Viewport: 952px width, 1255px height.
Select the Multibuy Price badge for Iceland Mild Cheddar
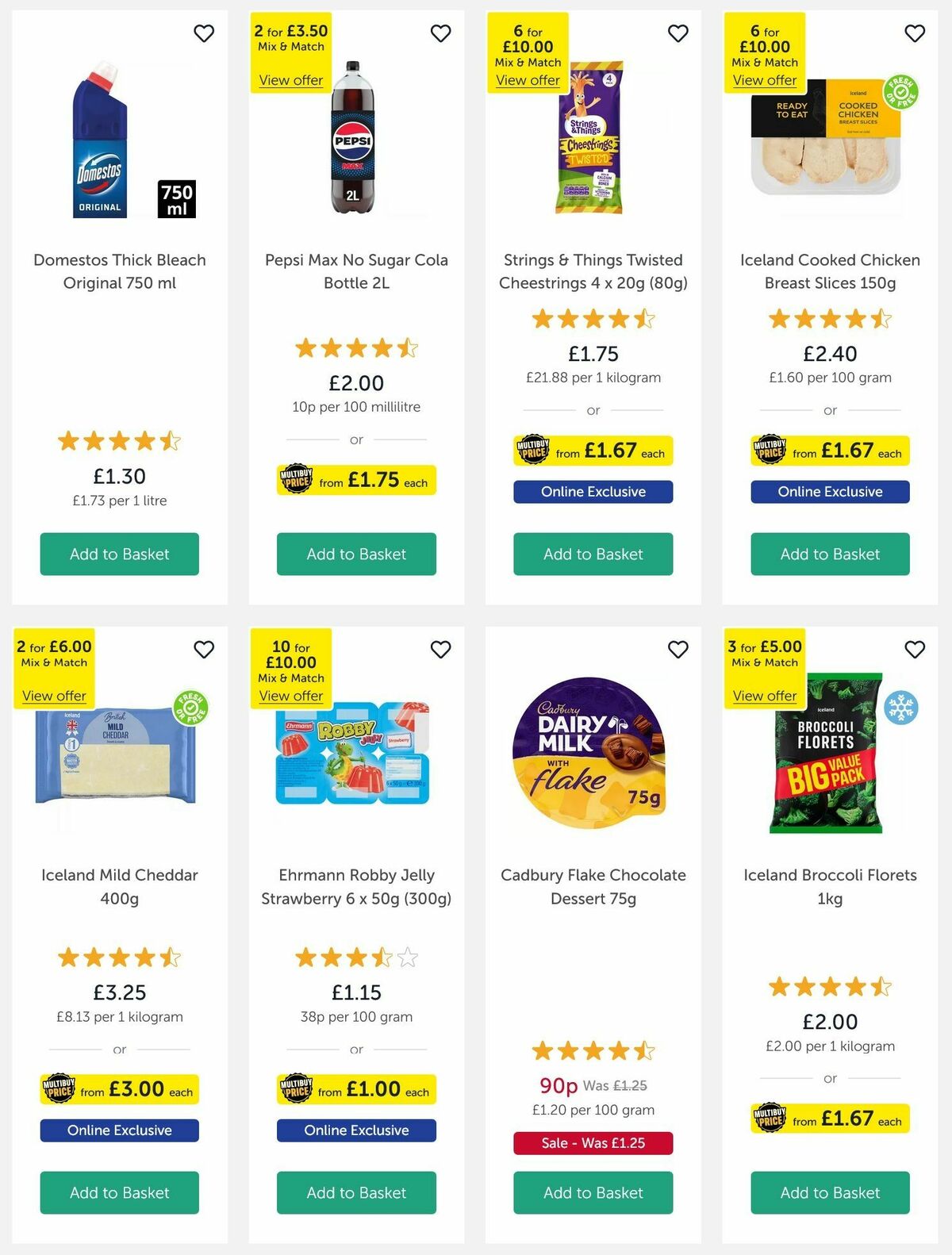click(119, 1090)
